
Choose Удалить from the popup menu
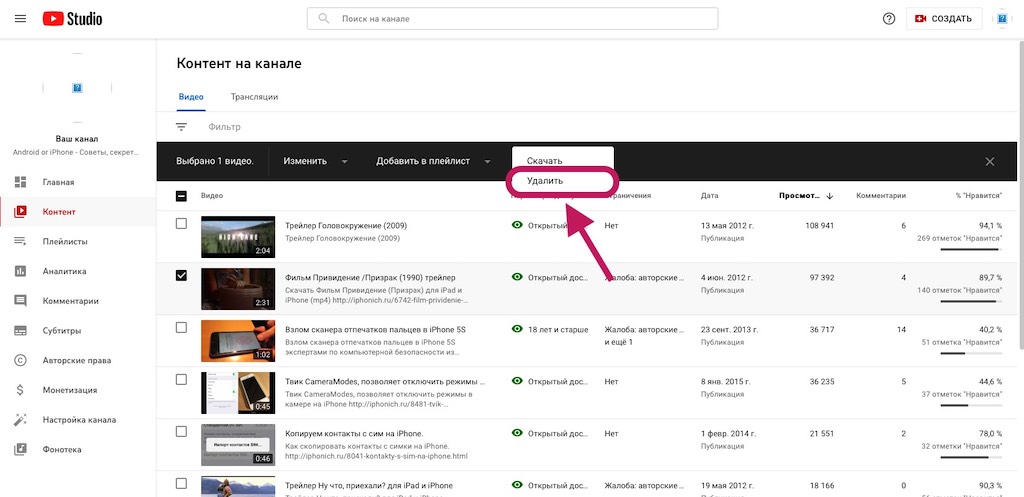point(545,181)
